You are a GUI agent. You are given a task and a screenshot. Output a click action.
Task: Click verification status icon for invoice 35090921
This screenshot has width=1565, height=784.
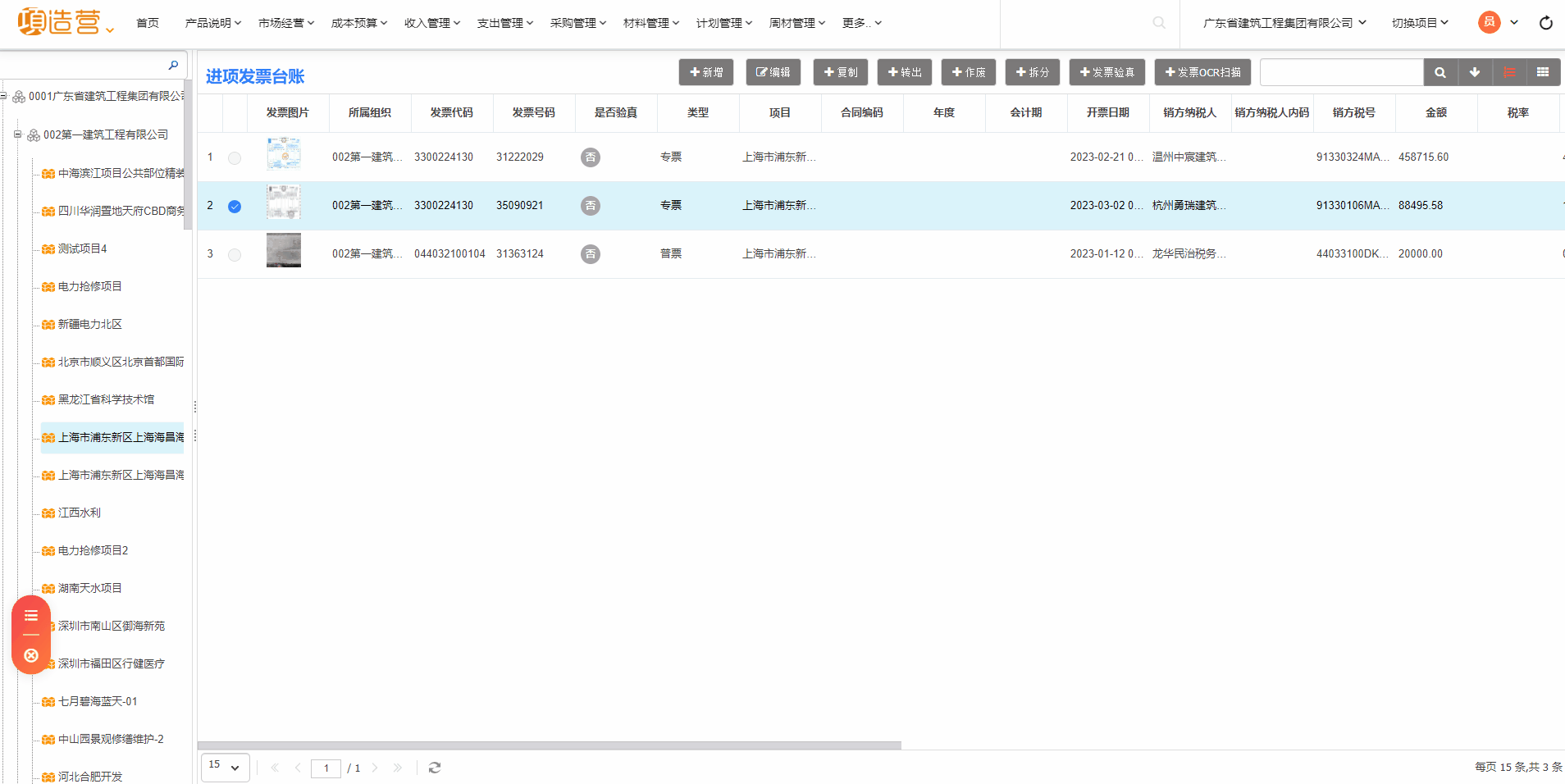coord(591,206)
